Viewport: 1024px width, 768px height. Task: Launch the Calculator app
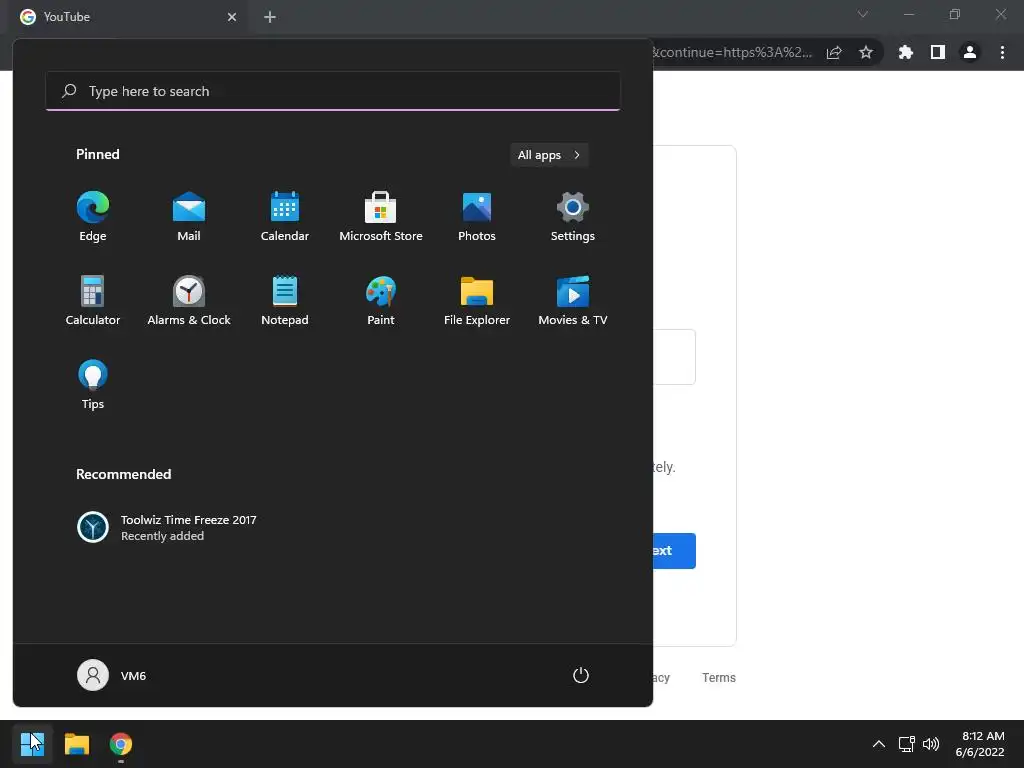[x=93, y=300]
